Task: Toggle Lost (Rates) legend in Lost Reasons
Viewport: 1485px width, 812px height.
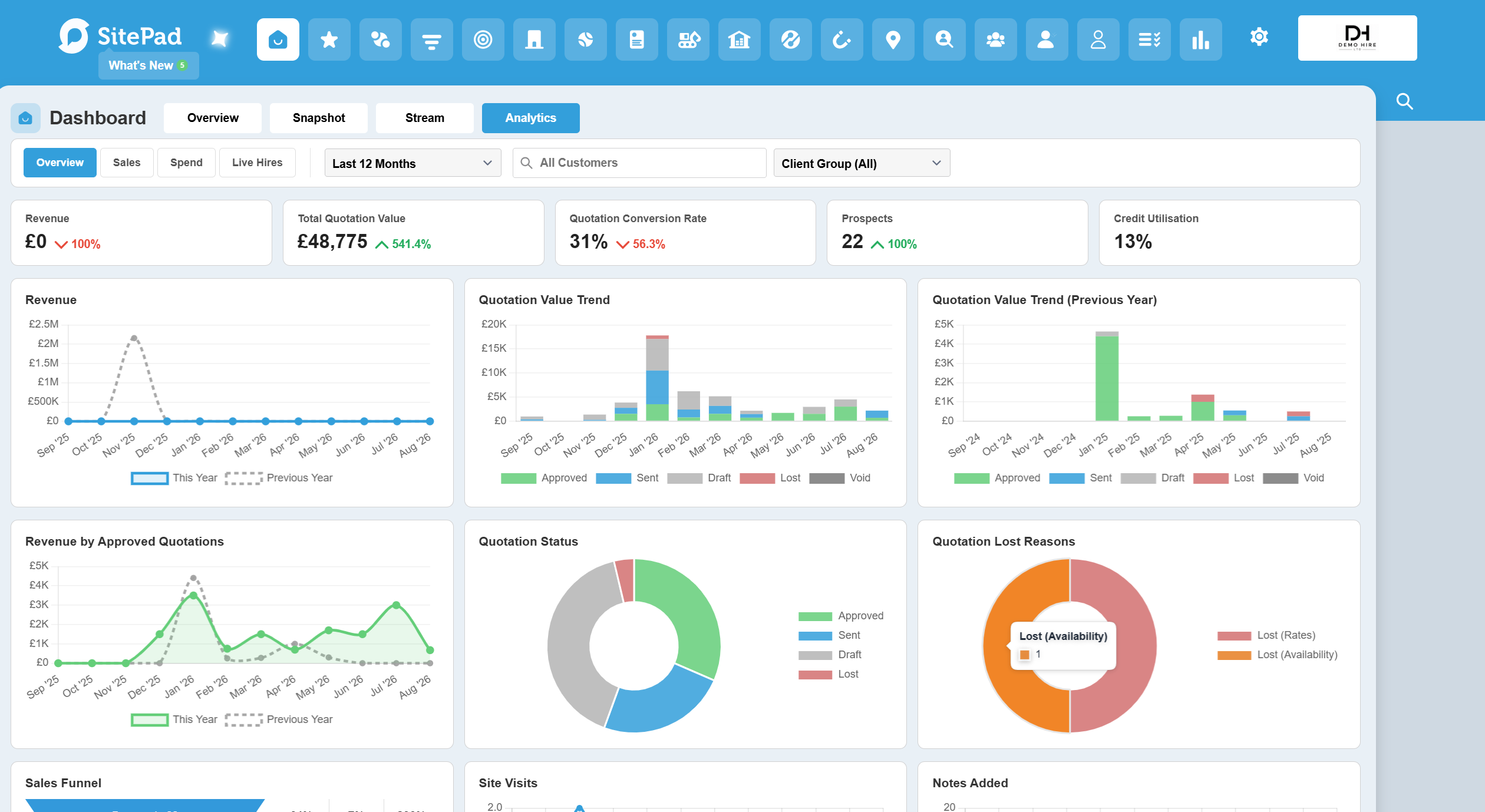Action: [x=1266, y=635]
